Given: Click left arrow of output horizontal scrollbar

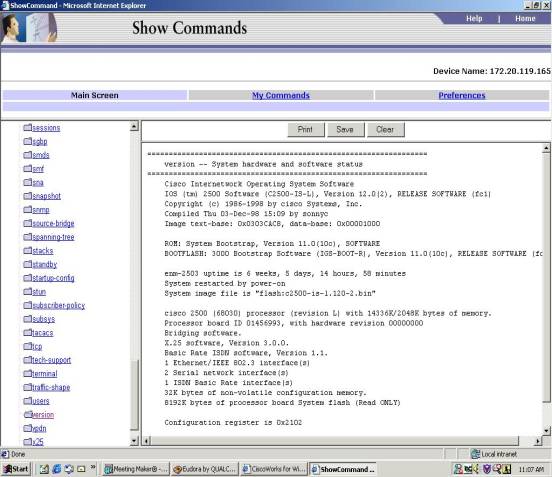Looking at the screenshot, I should [x=147, y=440].
